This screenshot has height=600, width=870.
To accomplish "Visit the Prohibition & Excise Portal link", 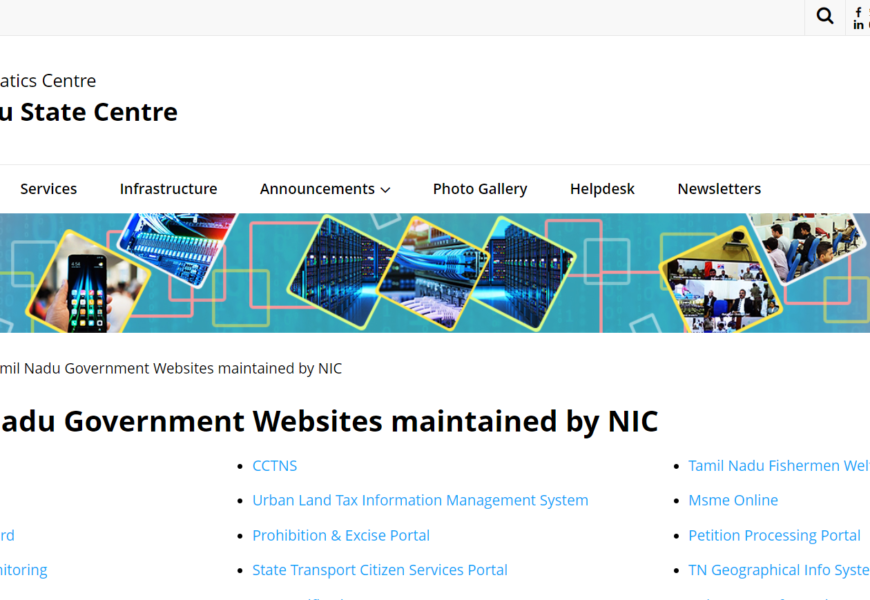I will coord(341,535).
